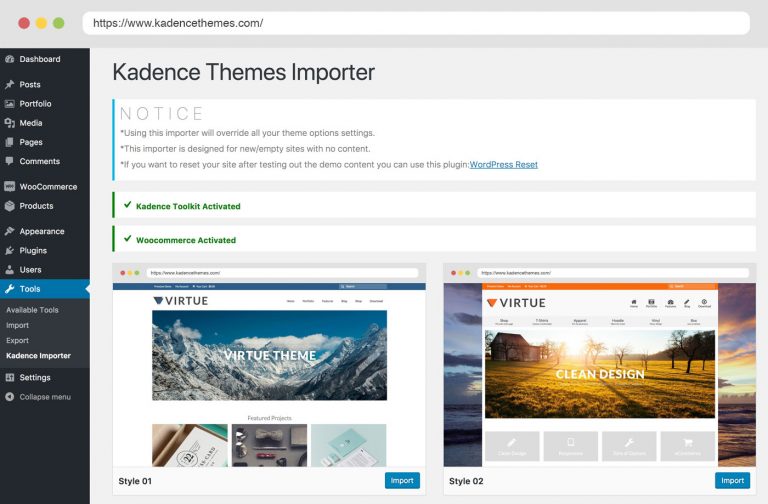Click the Collapse menu arrow icon
768x504 pixels.
click(9, 397)
